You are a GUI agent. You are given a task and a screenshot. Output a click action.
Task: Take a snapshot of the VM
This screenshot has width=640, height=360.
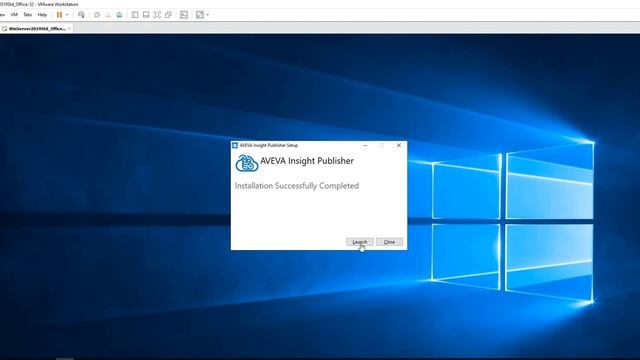(97, 15)
